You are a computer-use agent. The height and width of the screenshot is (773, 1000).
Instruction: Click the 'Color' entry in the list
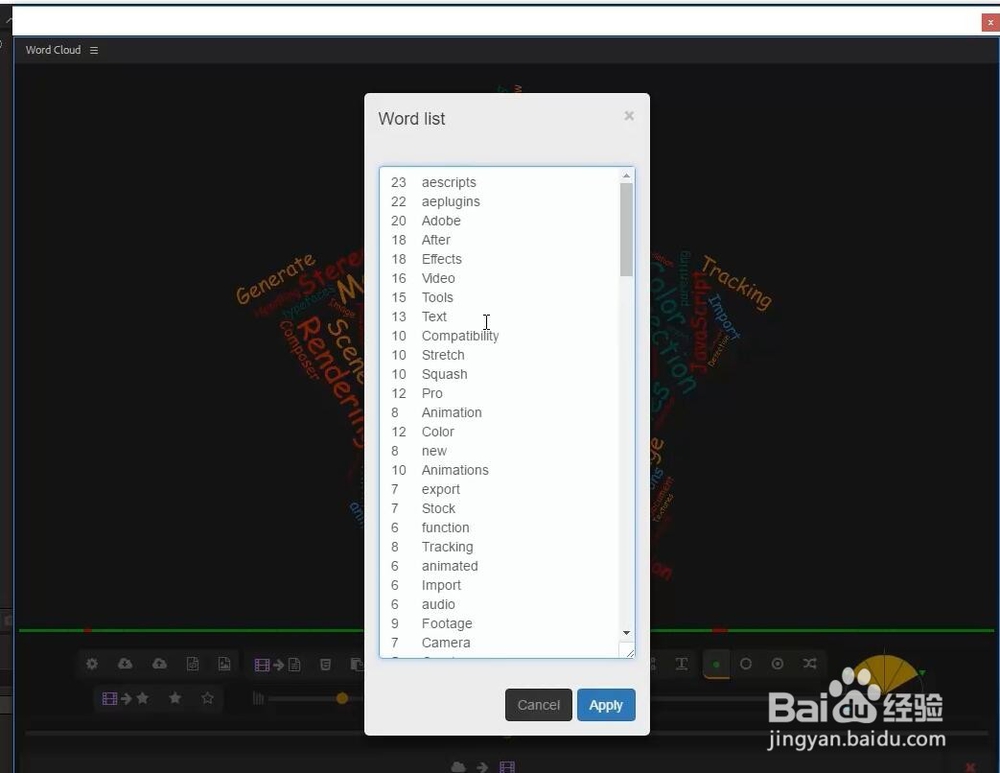pos(438,431)
